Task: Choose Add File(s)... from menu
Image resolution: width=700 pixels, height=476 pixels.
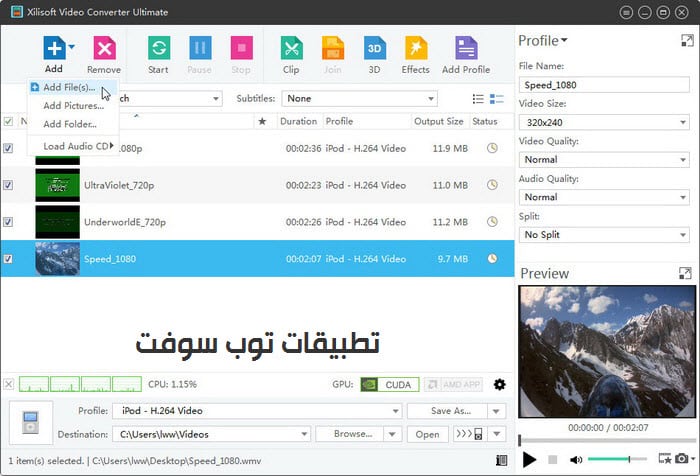Action: pos(73,88)
